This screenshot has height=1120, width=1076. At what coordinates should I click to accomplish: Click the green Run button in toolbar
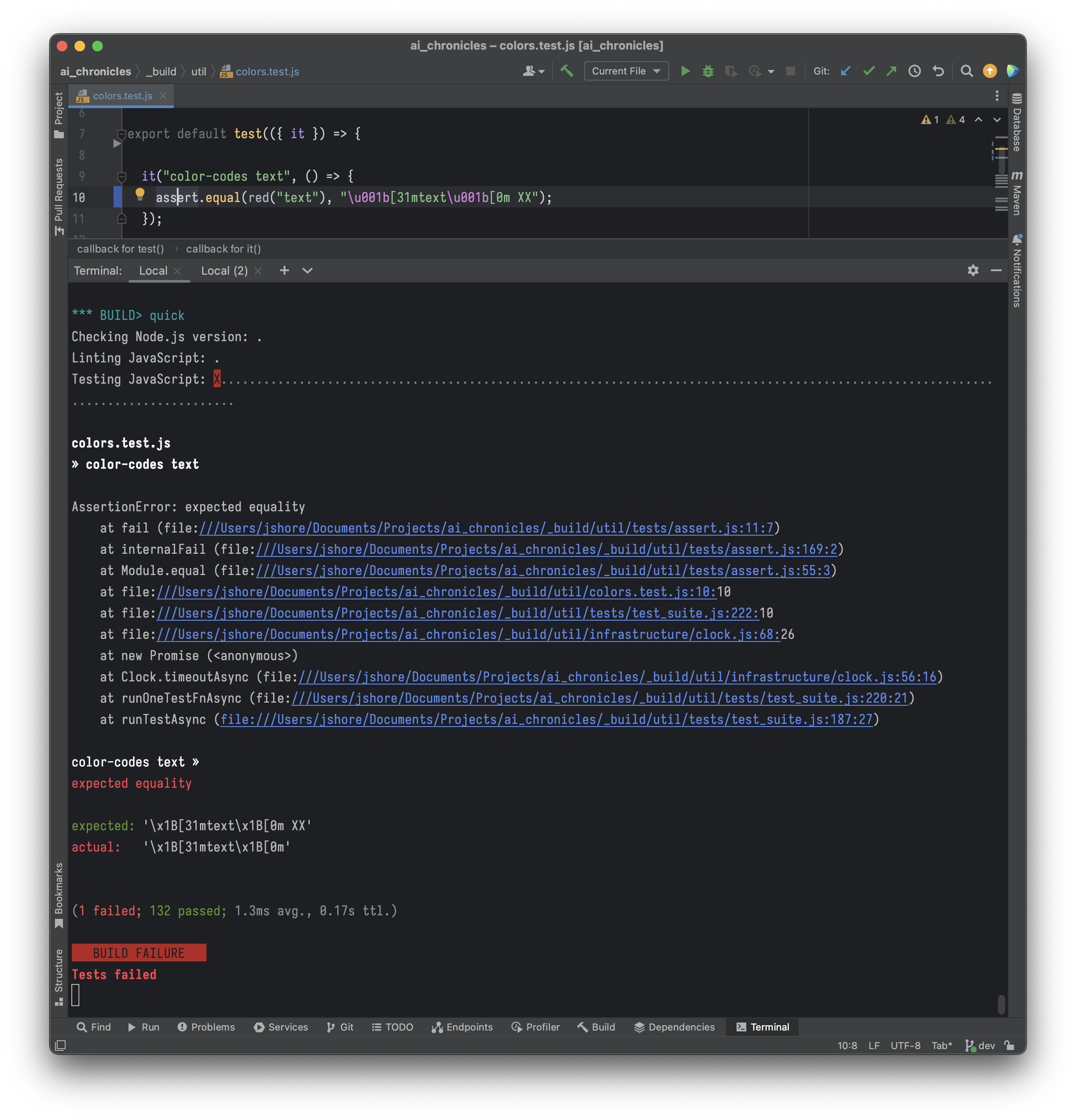pos(685,71)
